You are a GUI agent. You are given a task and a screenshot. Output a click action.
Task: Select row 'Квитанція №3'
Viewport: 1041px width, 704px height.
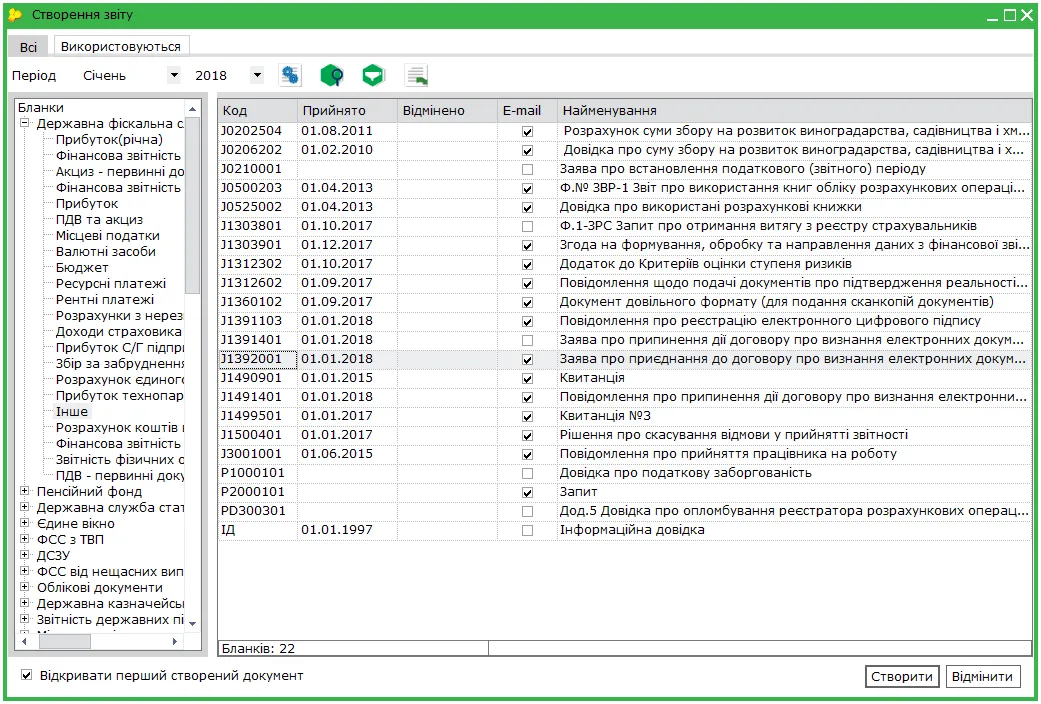pyautogui.click(x=624, y=416)
